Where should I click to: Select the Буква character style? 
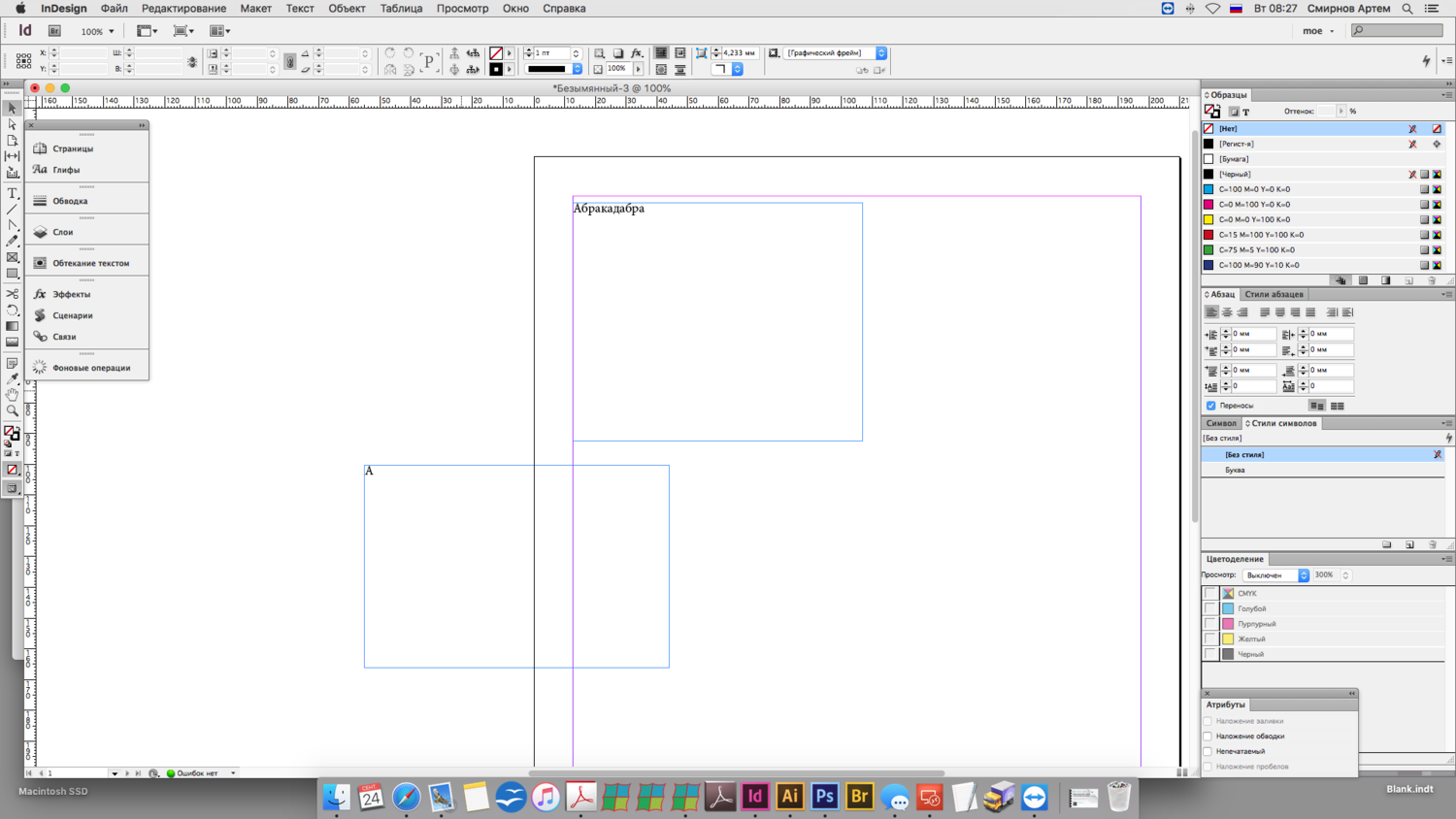coord(1235,470)
